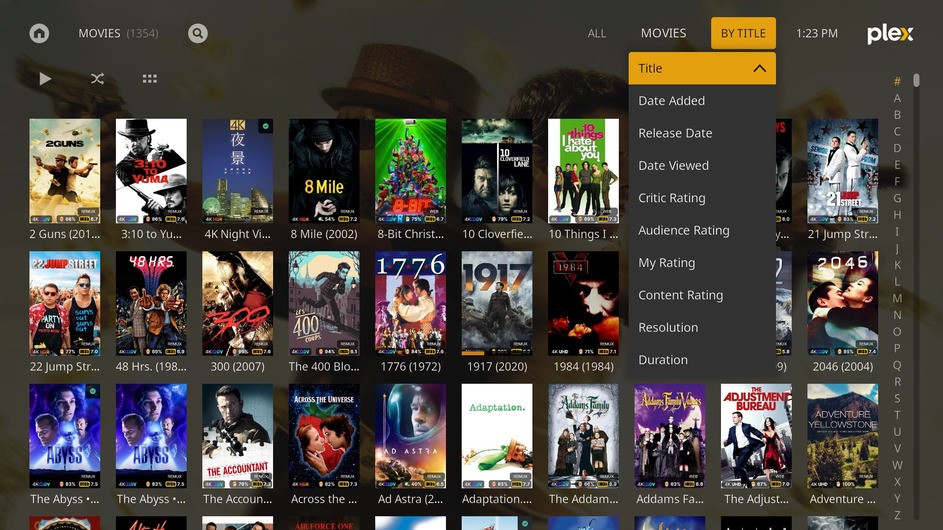Screen dimensions: 943x530
Task: Jump to letter Z in index
Action: point(897,515)
